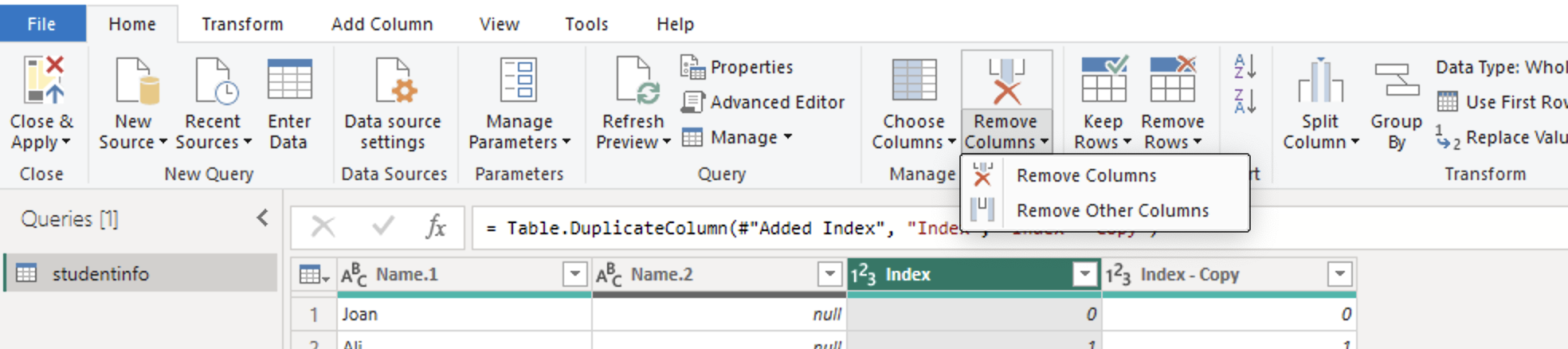Viewport: 1568px width, 349px height.
Task: Switch to the Add Column tab
Action: (x=382, y=25)
